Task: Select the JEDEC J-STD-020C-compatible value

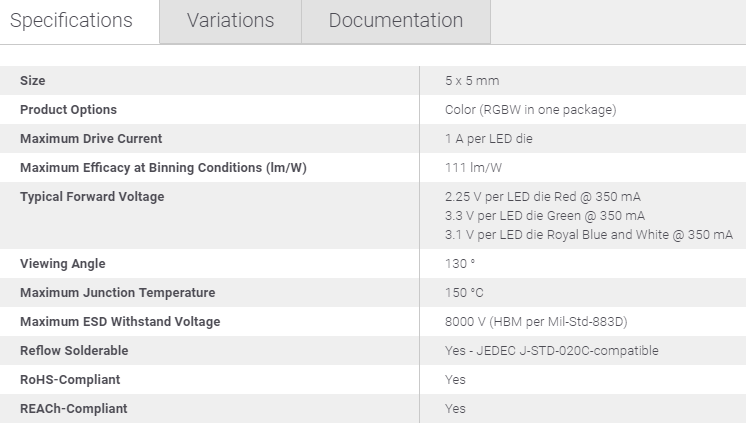Action: point(552,351)
